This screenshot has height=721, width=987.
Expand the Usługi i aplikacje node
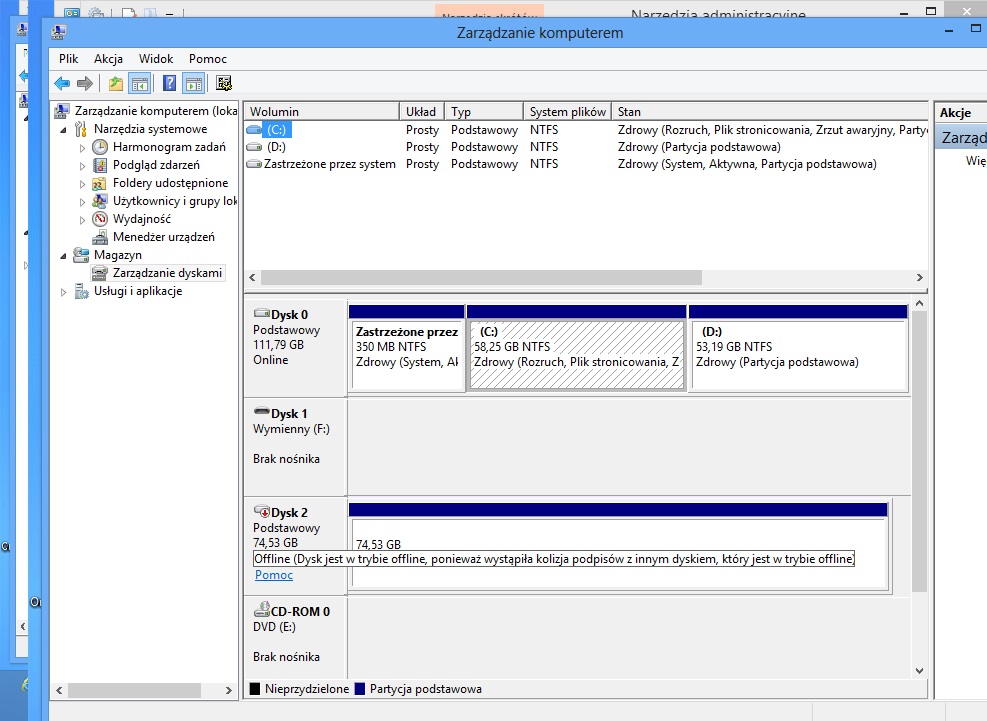tap(65, 292)
